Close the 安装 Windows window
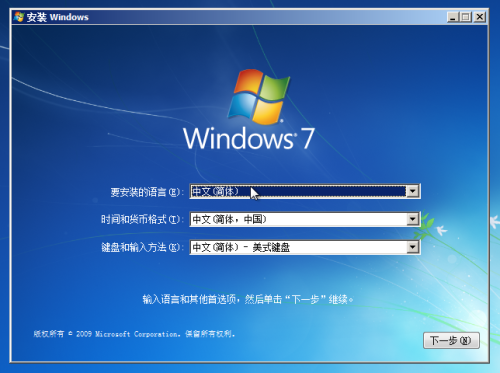Screen dimensions: 500x373 (480, 17)
